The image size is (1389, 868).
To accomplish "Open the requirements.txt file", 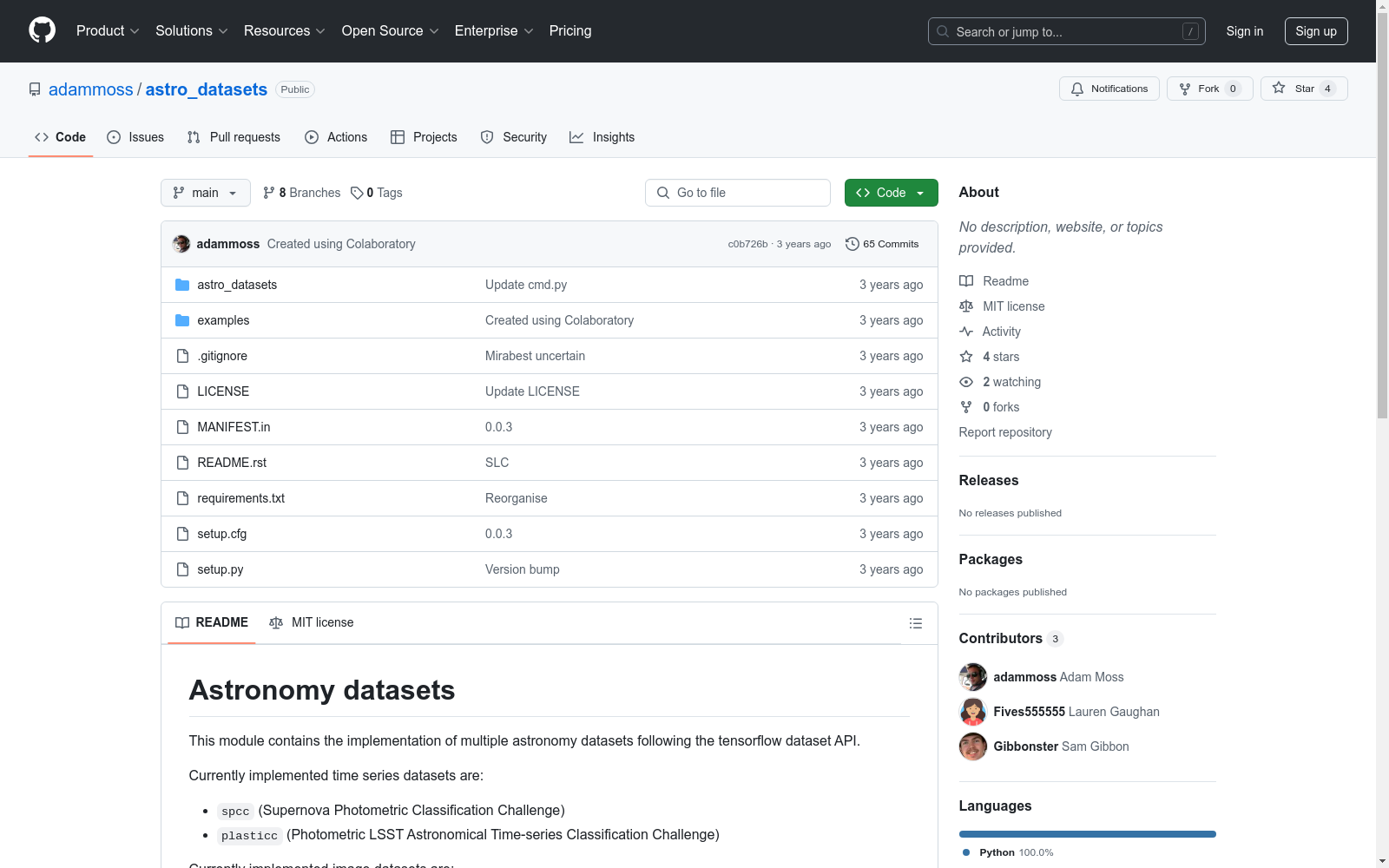I will coord(241,498).
